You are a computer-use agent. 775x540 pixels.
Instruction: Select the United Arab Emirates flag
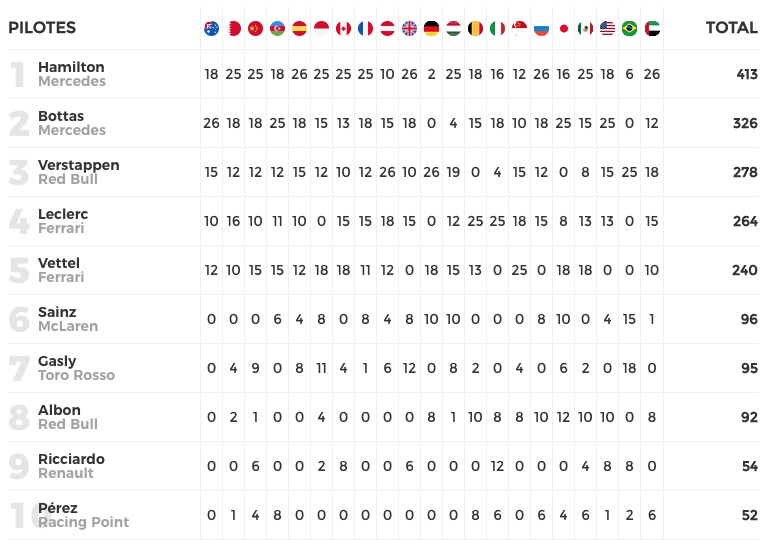(x=651, y=28)
